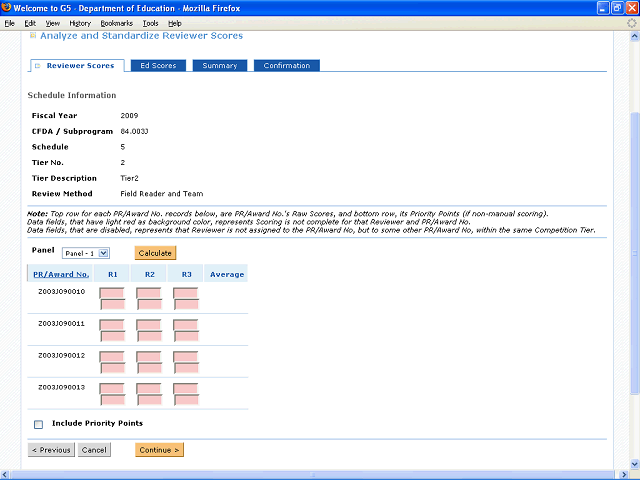The width and height of the screenshot is (640, 480).
Task: Open the Panel - 1 dropdown
Action: [85, 253]
